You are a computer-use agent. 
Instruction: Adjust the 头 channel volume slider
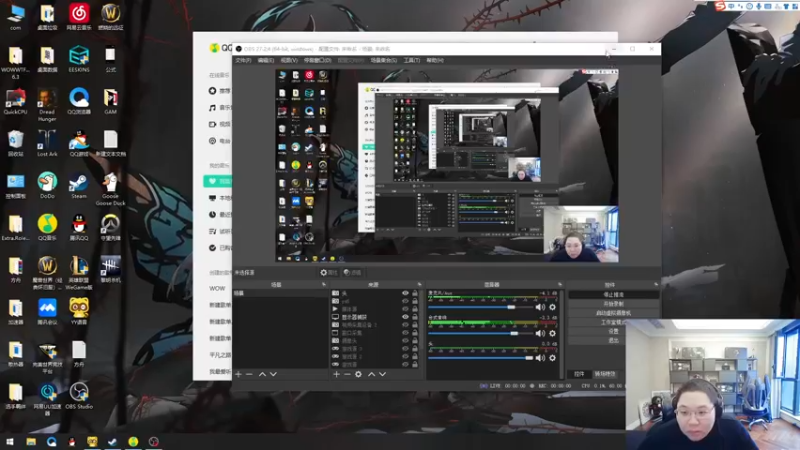pos(480,358)
